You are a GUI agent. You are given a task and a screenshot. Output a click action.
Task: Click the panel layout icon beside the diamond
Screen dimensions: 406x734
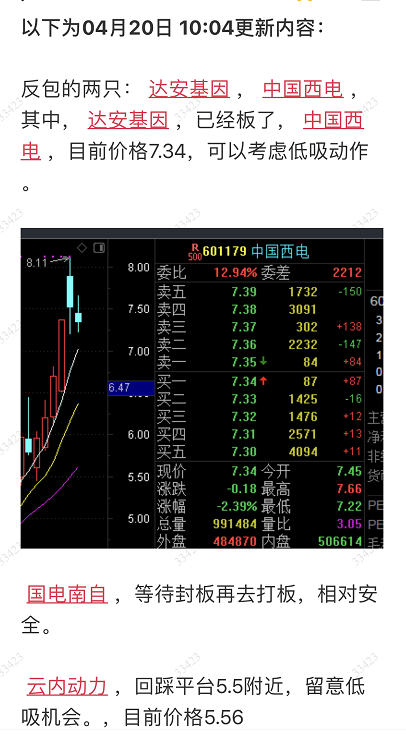click(99, 248)
